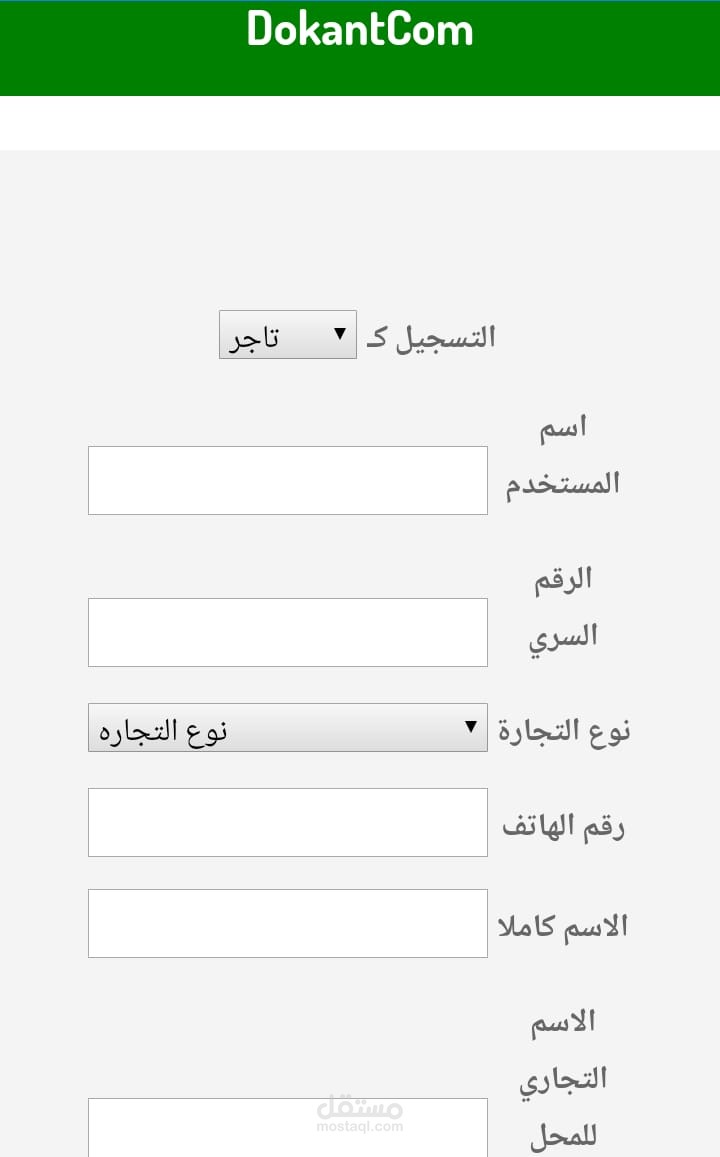Viewport: 720px width, 1157px height.
Task: Focus the الاسم كاملا full name field
Action: click(287, 923)
